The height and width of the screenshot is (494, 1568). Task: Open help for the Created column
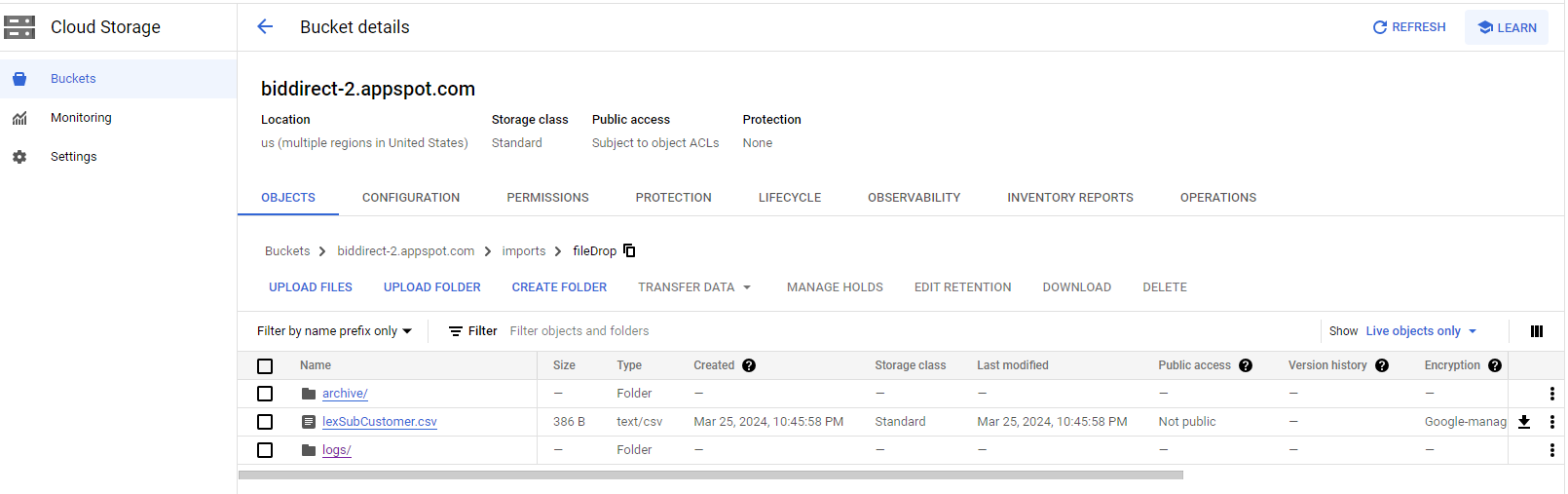pyautogui.click(x=749, y=365)
